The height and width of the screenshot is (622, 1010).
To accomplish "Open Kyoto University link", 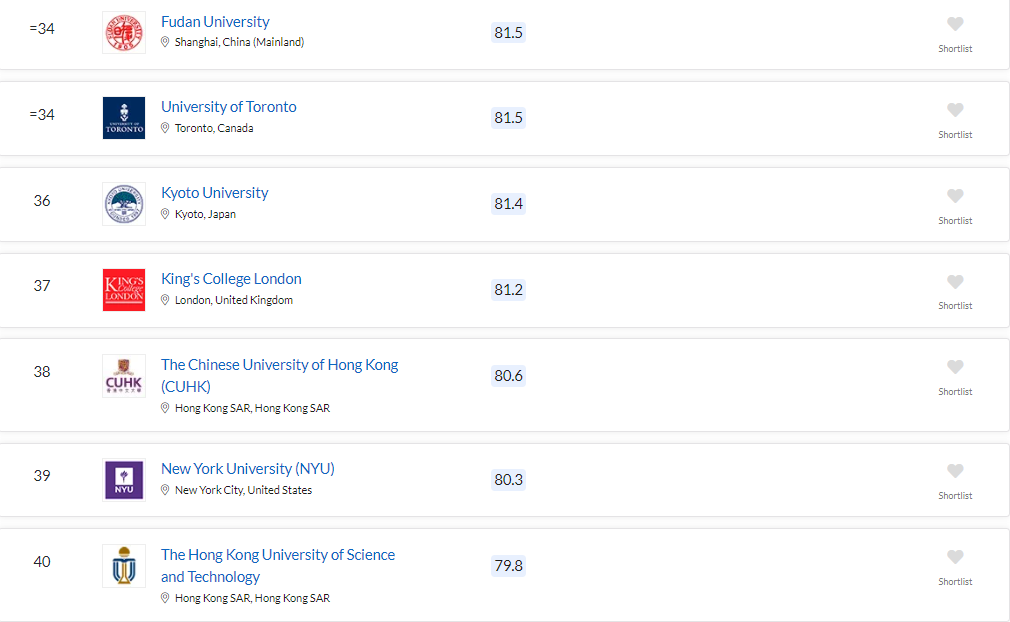I will (214, 193).
